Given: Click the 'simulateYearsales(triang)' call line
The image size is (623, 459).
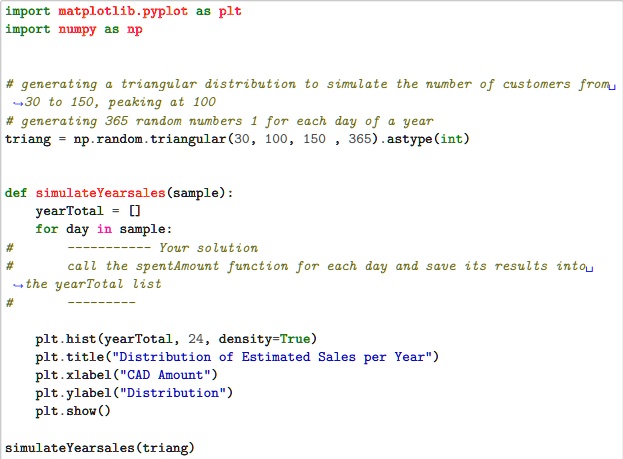Looking at the screenshot, I should tap(100, 448).
